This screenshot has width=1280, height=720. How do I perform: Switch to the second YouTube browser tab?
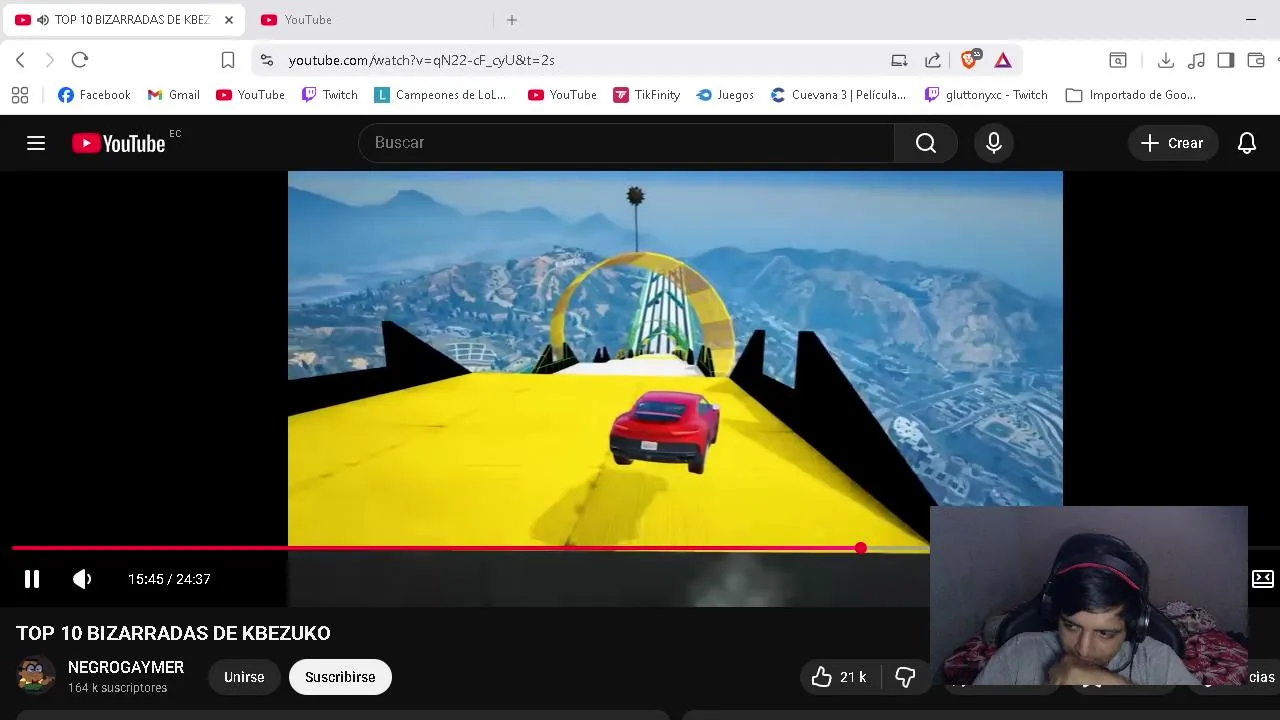coord(370,20)
